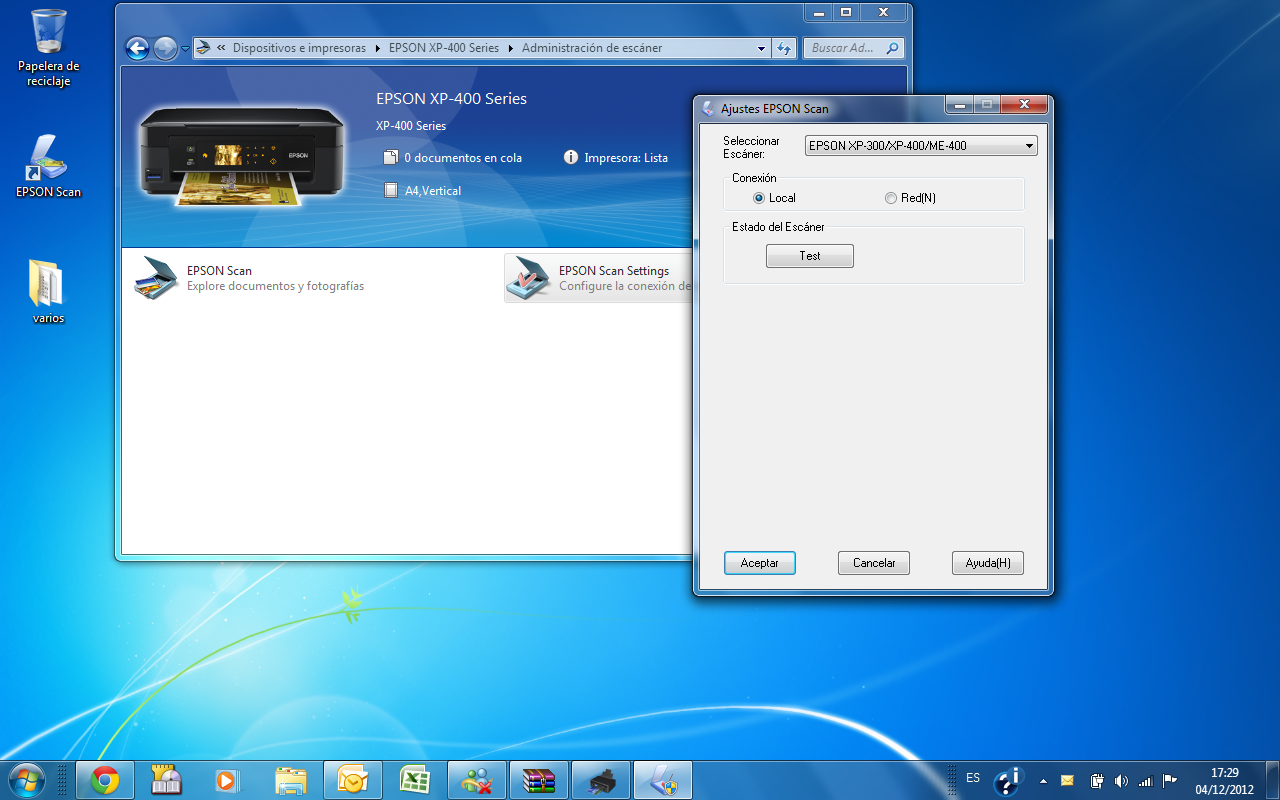
Task: Click the Test scanner status button
Action: [810, 256]
